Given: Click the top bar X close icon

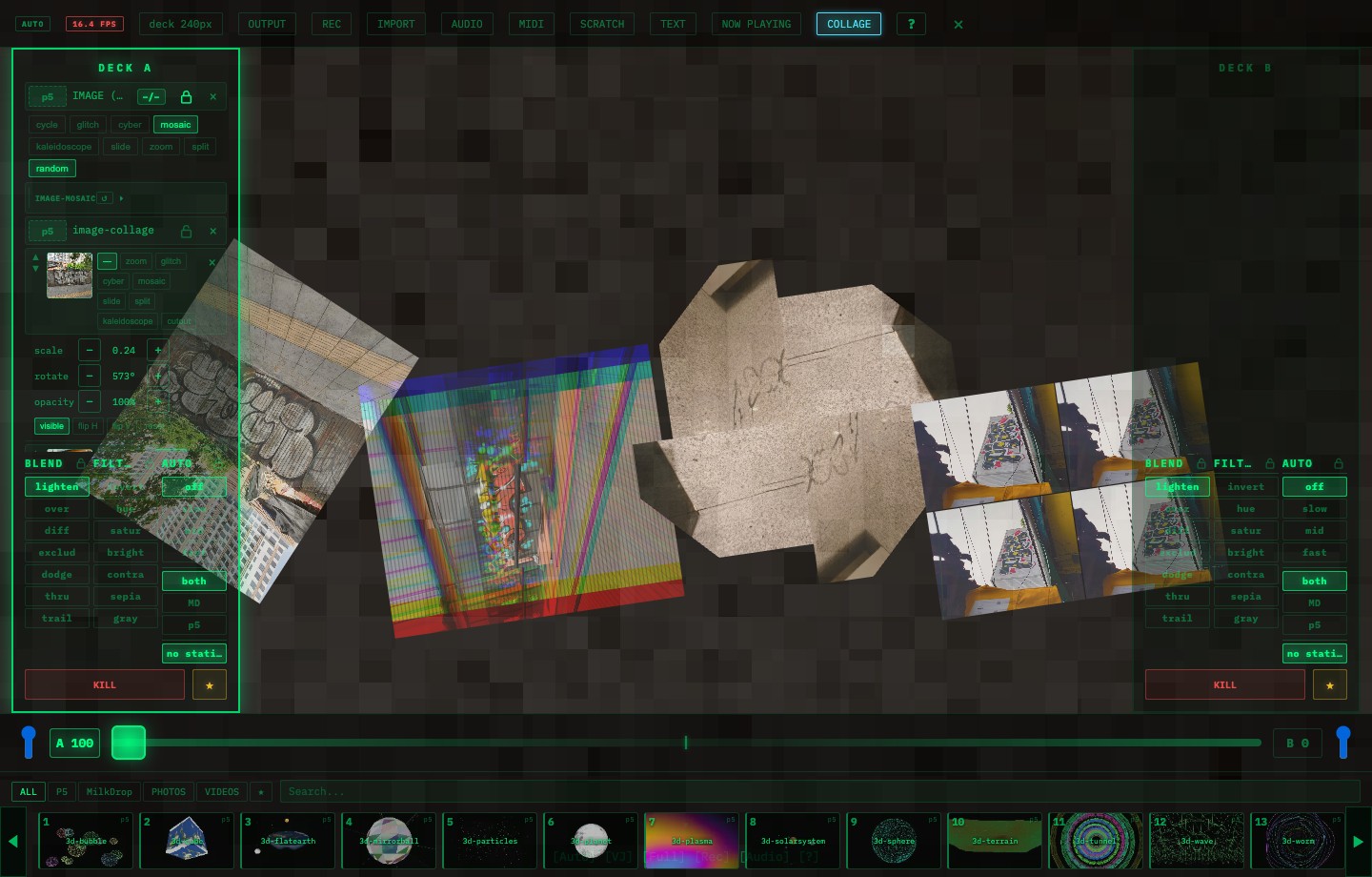Looking at the screenshot, I should tap(958, 24).
